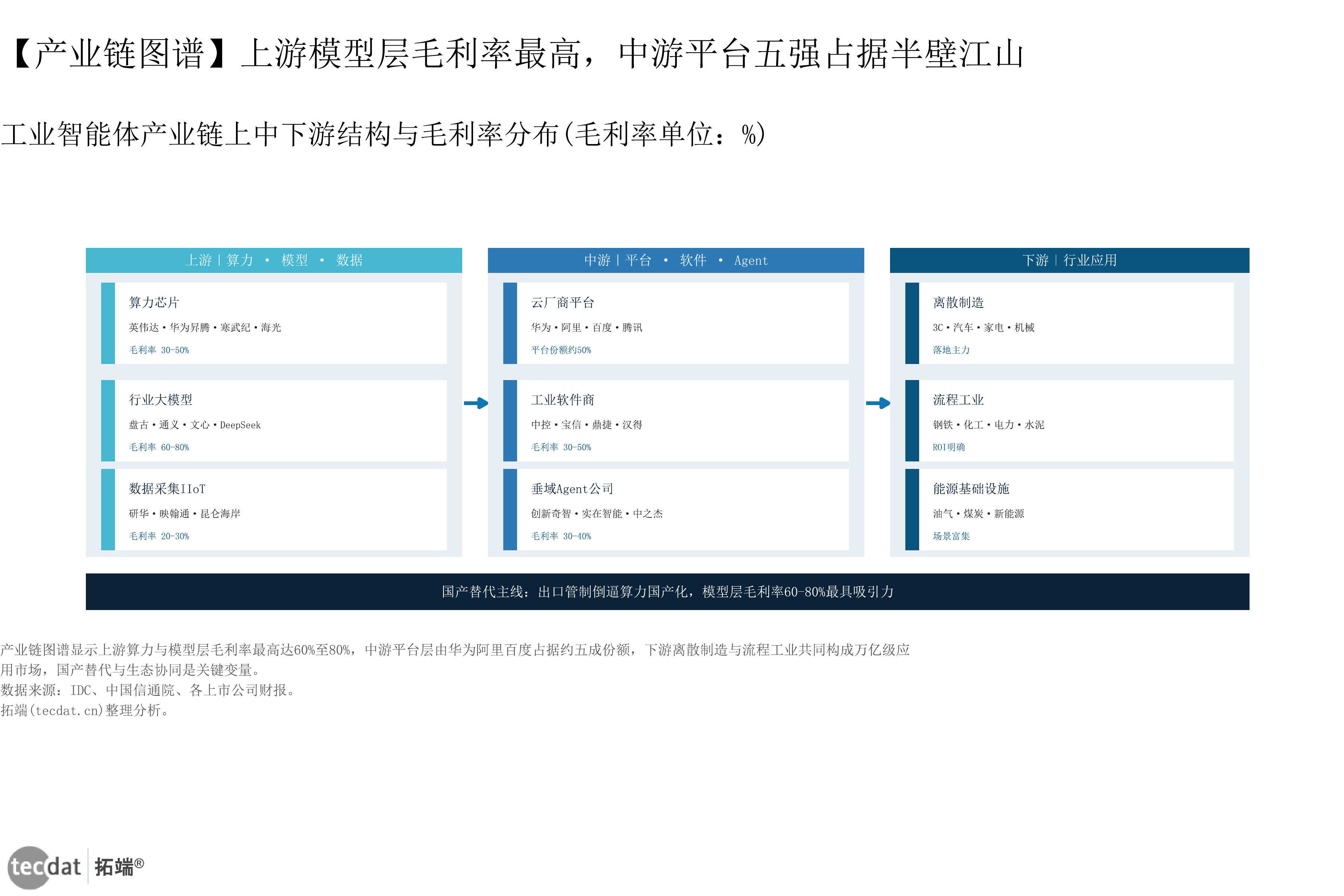Click 油气·煤炭·新能源 industry list
Screen dimensions: 1344x896
[978, 514]
